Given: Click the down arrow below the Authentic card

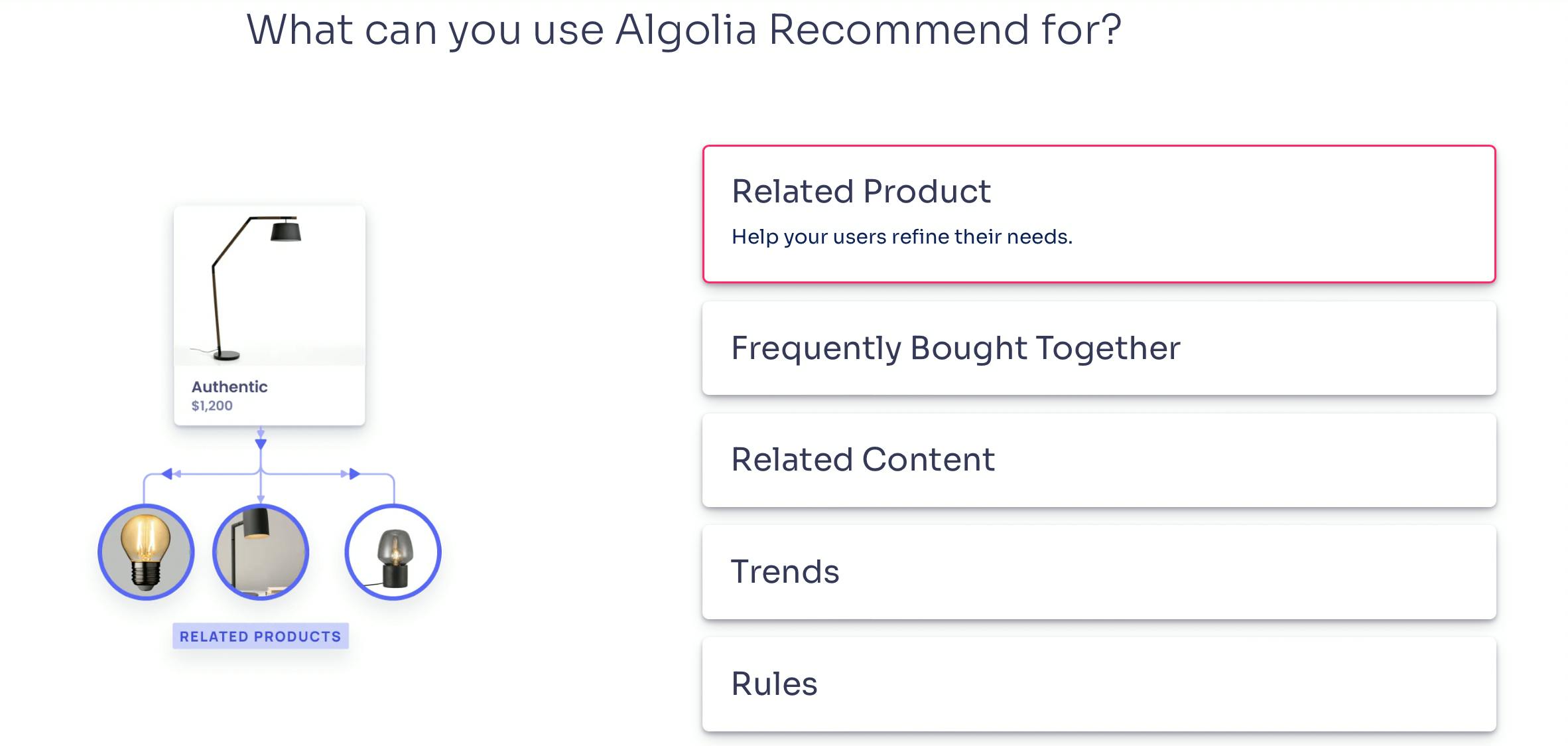Looking at the screenshot, I should click(261, 443).
